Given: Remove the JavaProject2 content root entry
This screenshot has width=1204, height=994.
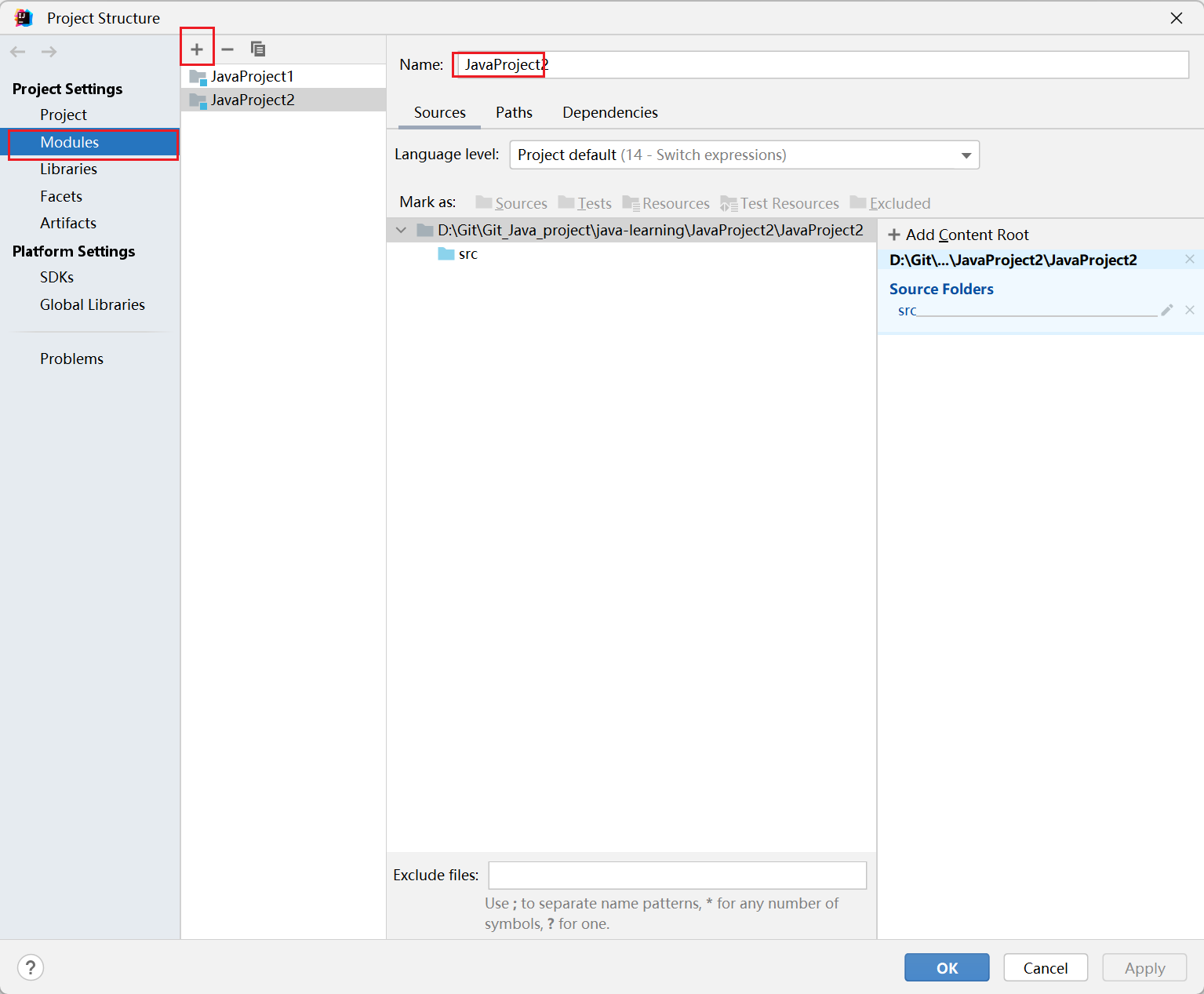Looking at the screenshot, I should click(x=1190, y=259).
